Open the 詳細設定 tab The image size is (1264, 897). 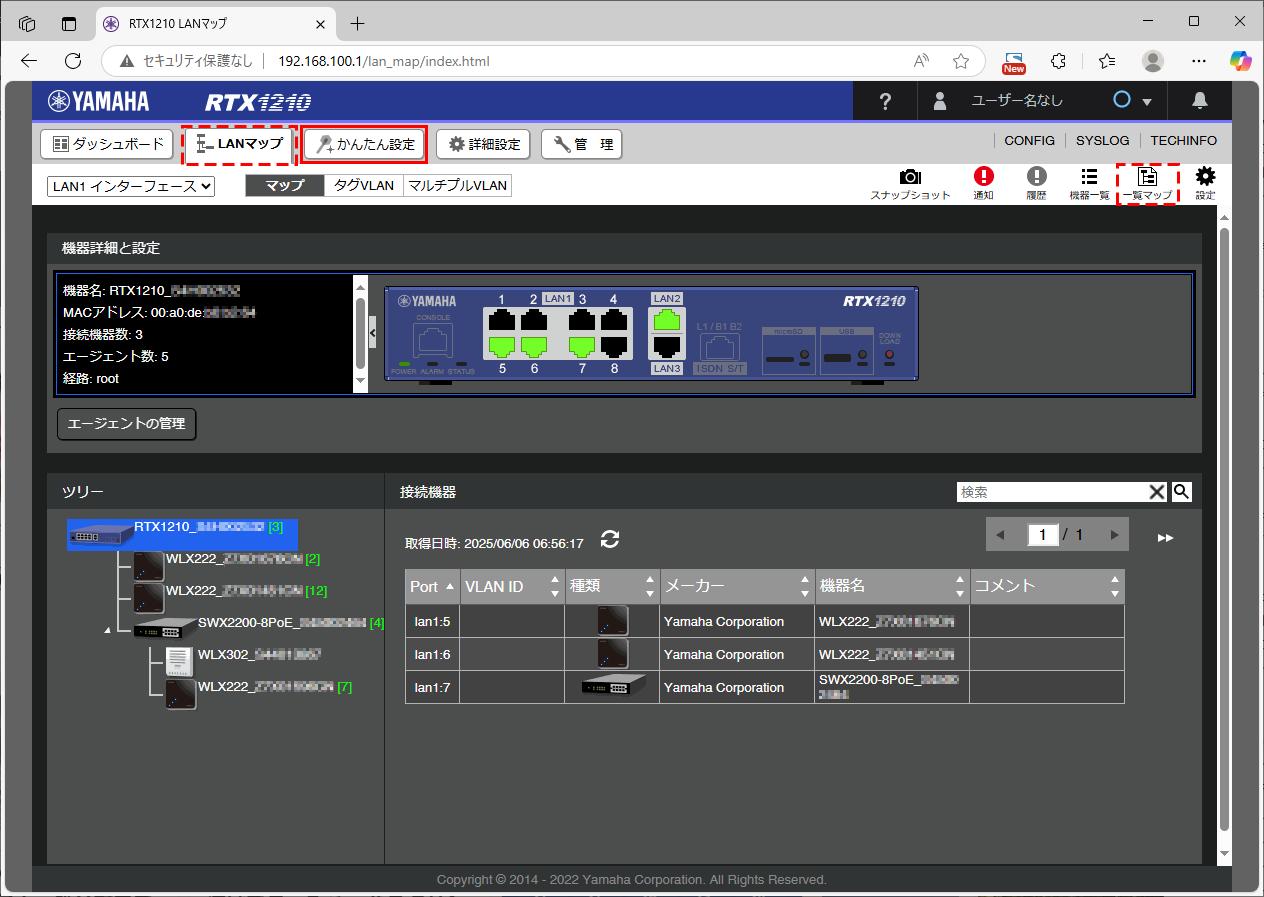484,144
